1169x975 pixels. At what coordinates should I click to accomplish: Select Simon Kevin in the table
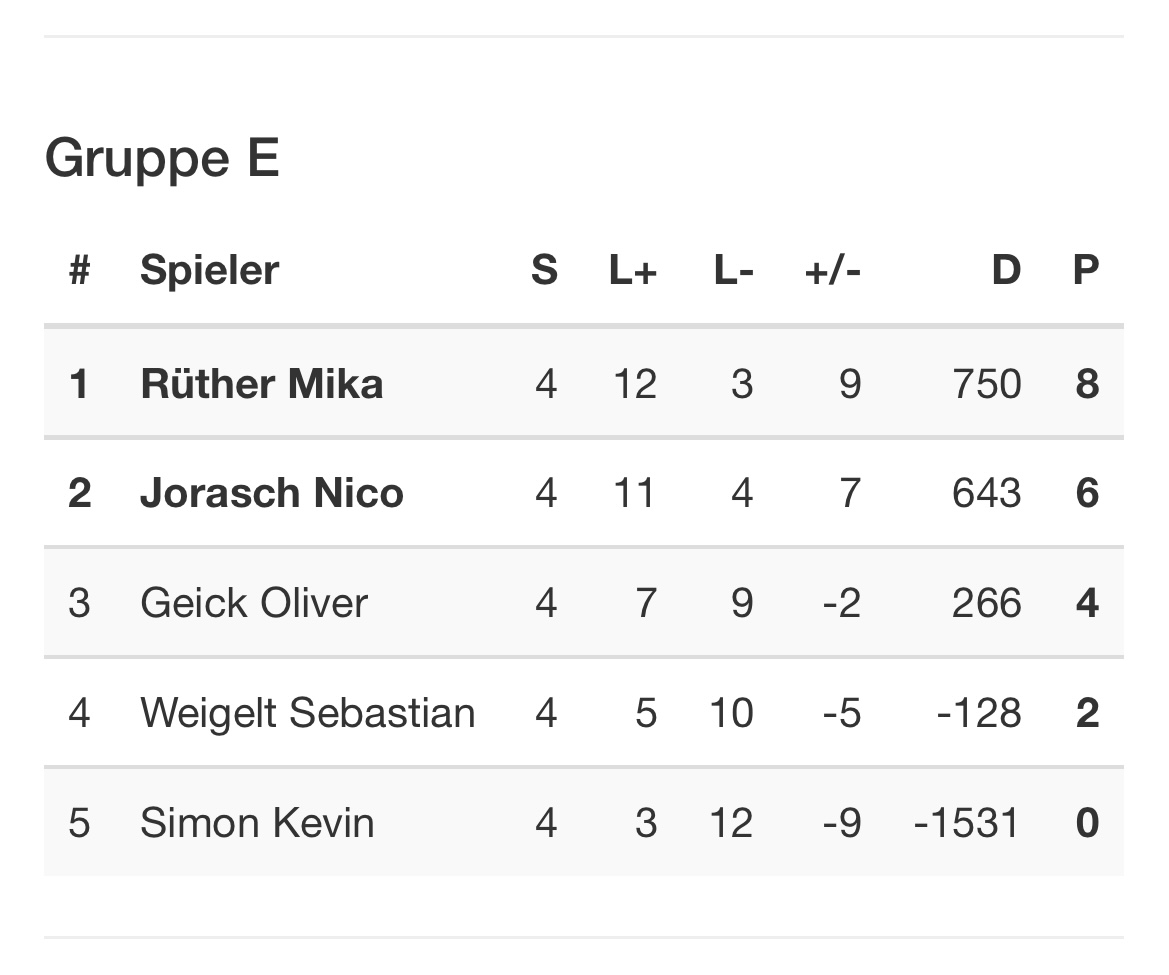(257, 823)
